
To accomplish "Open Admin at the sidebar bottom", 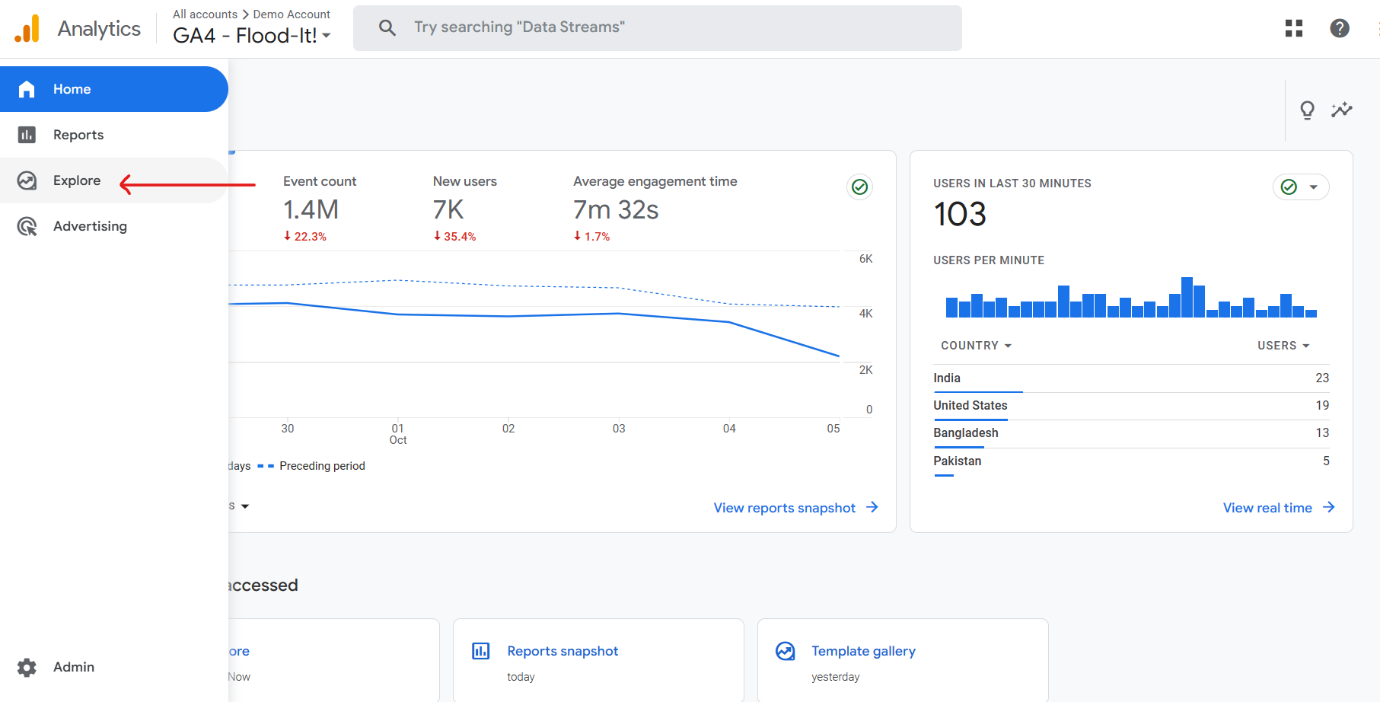I will coord(114,667).
